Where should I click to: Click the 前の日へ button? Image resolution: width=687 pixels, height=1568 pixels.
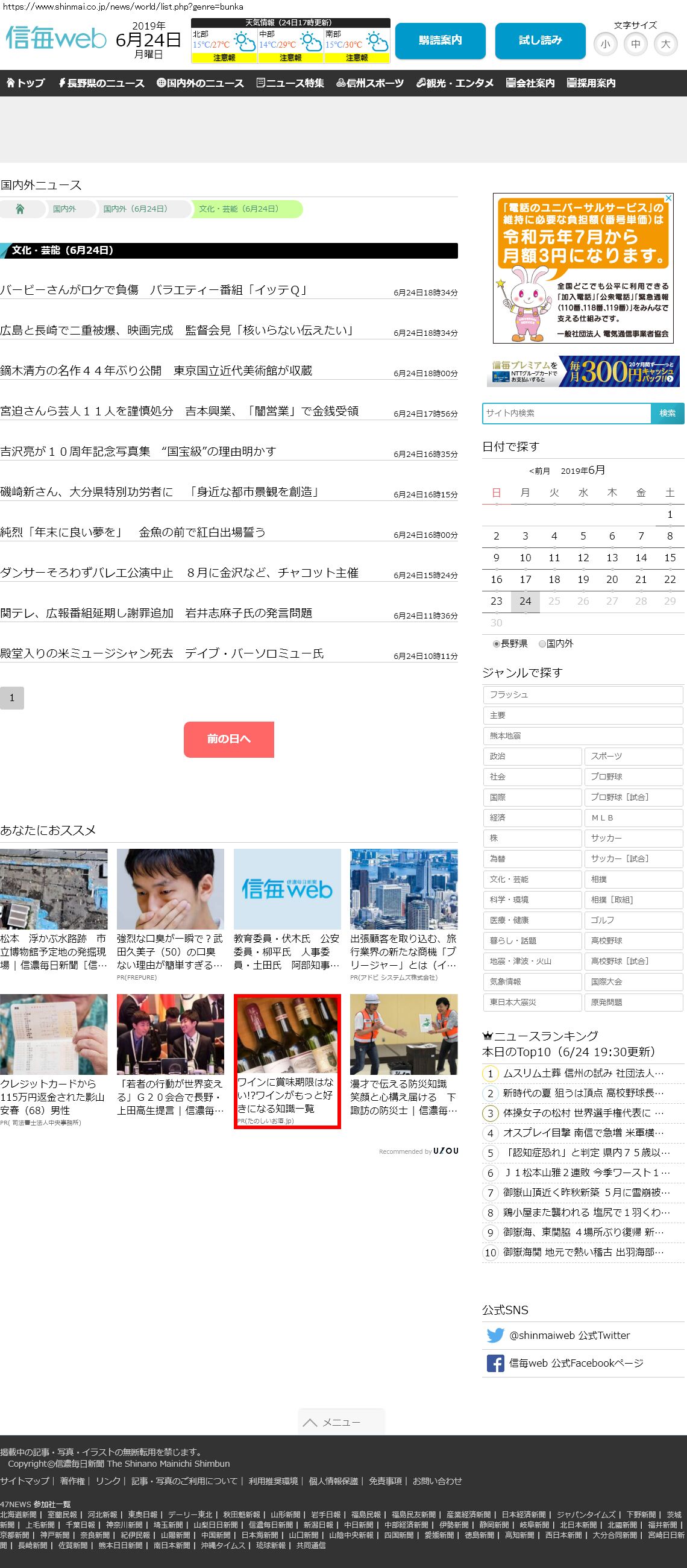click(x=229, y=739)
